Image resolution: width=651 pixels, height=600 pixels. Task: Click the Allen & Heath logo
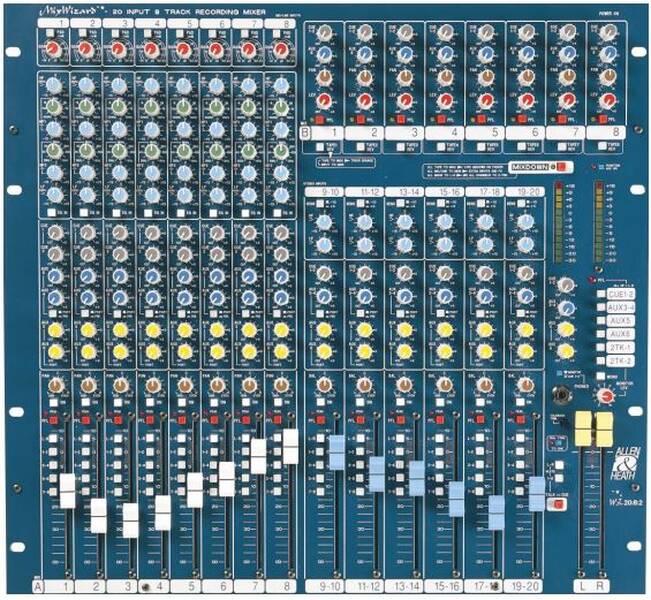click(x=623, y=464)
